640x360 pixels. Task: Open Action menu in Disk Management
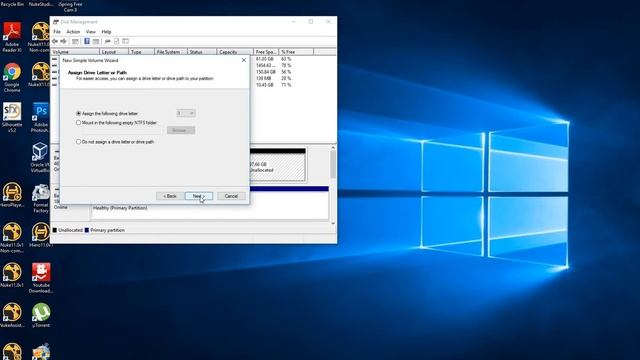pos(73,32)
